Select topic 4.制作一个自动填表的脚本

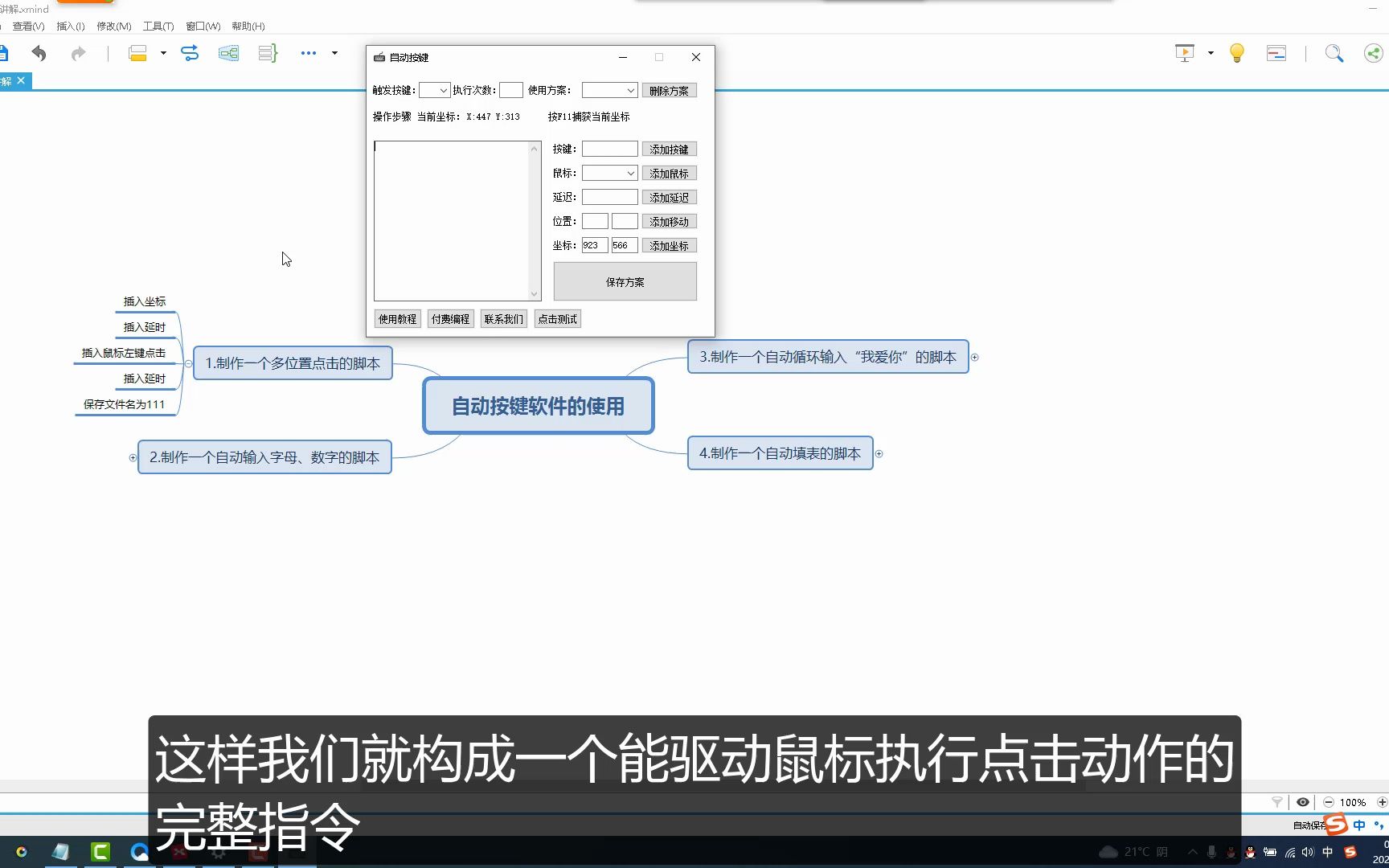point(781,453)
